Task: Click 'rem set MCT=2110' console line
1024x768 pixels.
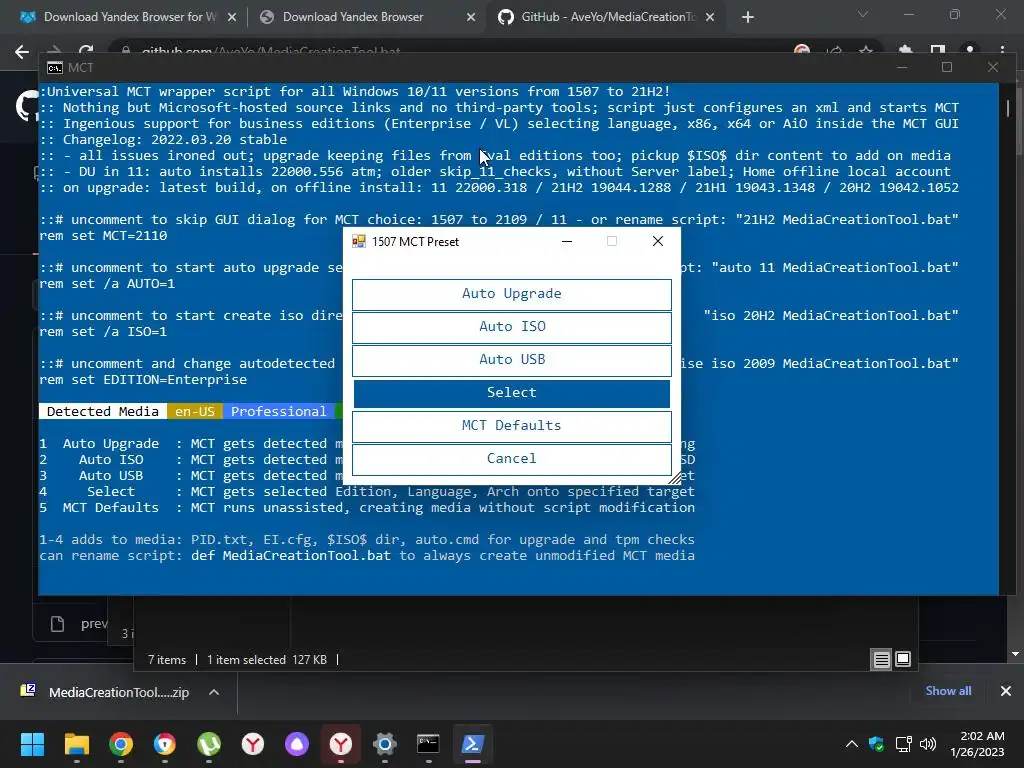Action: pos(103,236)
